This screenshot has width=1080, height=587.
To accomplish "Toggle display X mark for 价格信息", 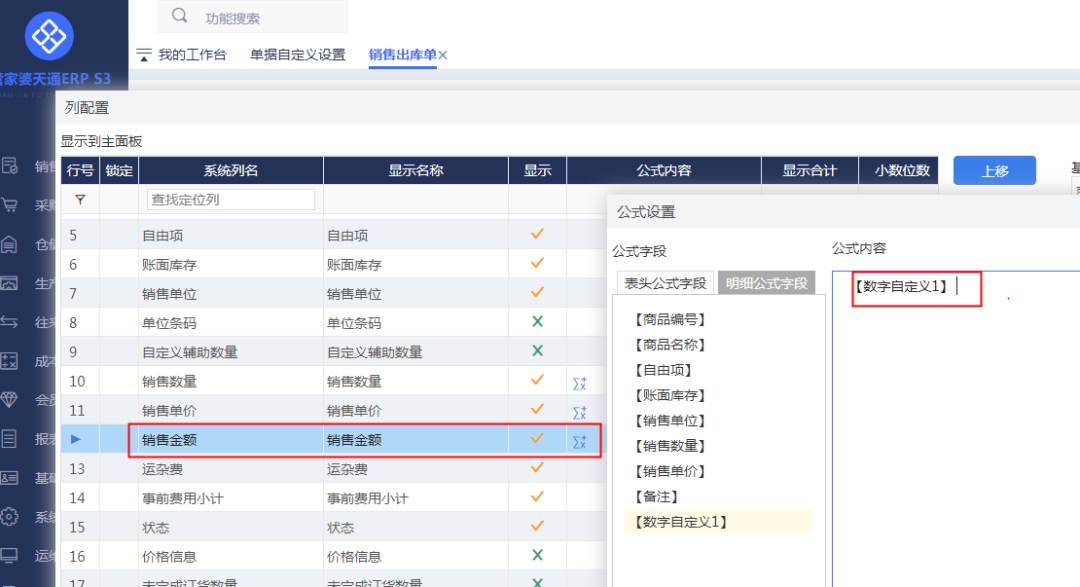I will click(x=537, y=556).
